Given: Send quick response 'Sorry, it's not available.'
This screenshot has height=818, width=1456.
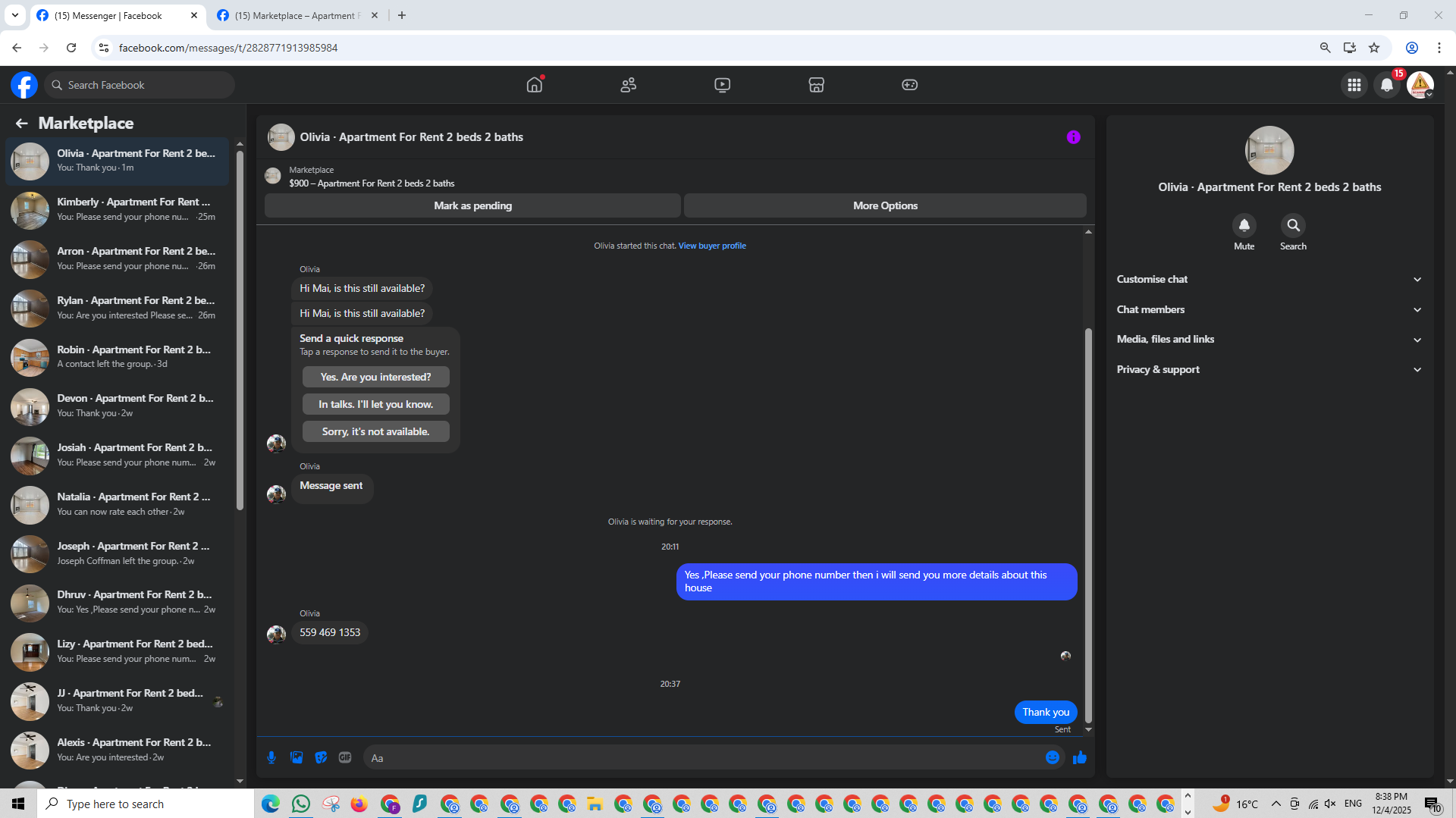Looking at the screenshot, I should point(375,431).
